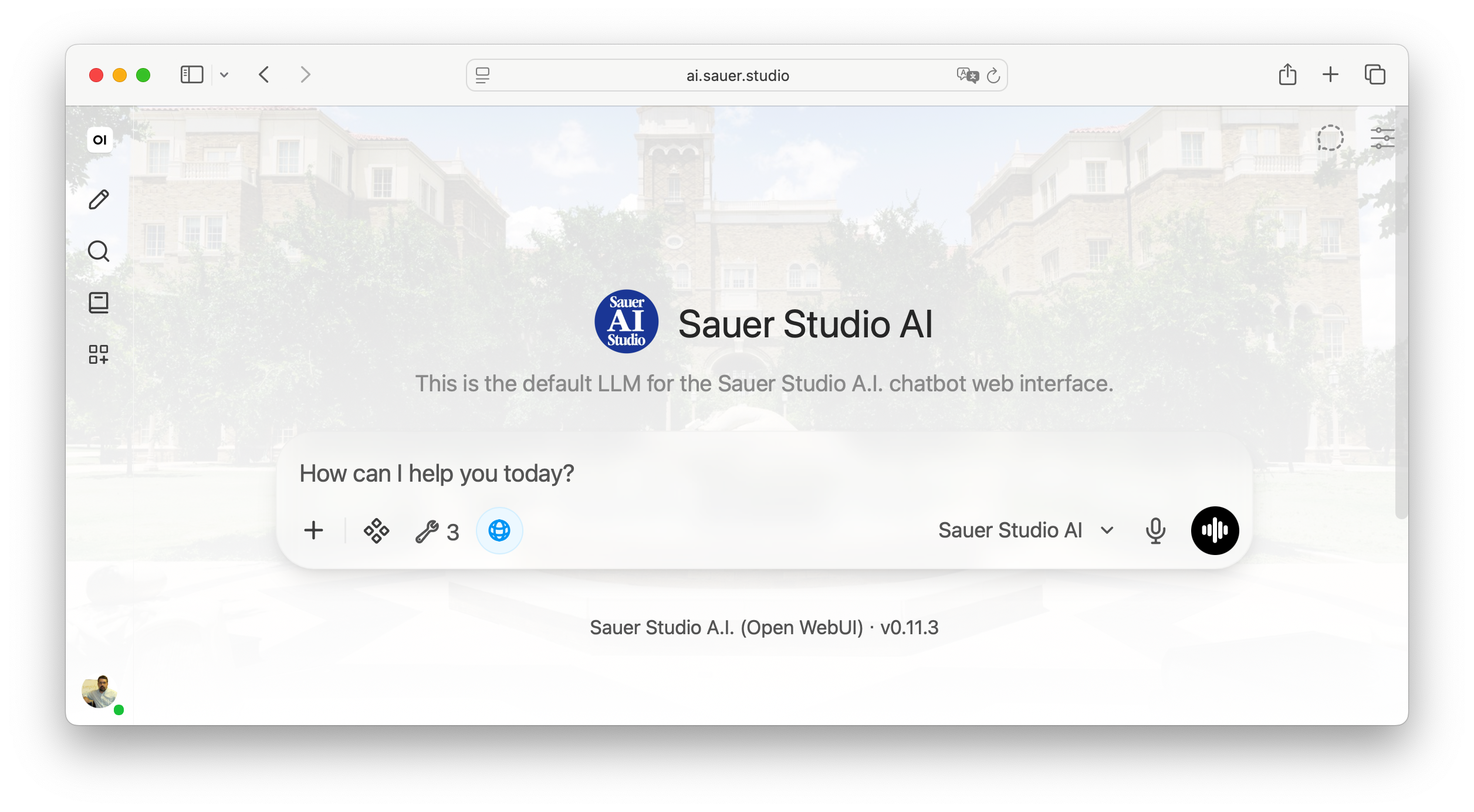Image resolution: width=1474 pixels, height=812 pixels.
Task: Open the integrations diamond-grid icon
Action: [x=376, y=530]
